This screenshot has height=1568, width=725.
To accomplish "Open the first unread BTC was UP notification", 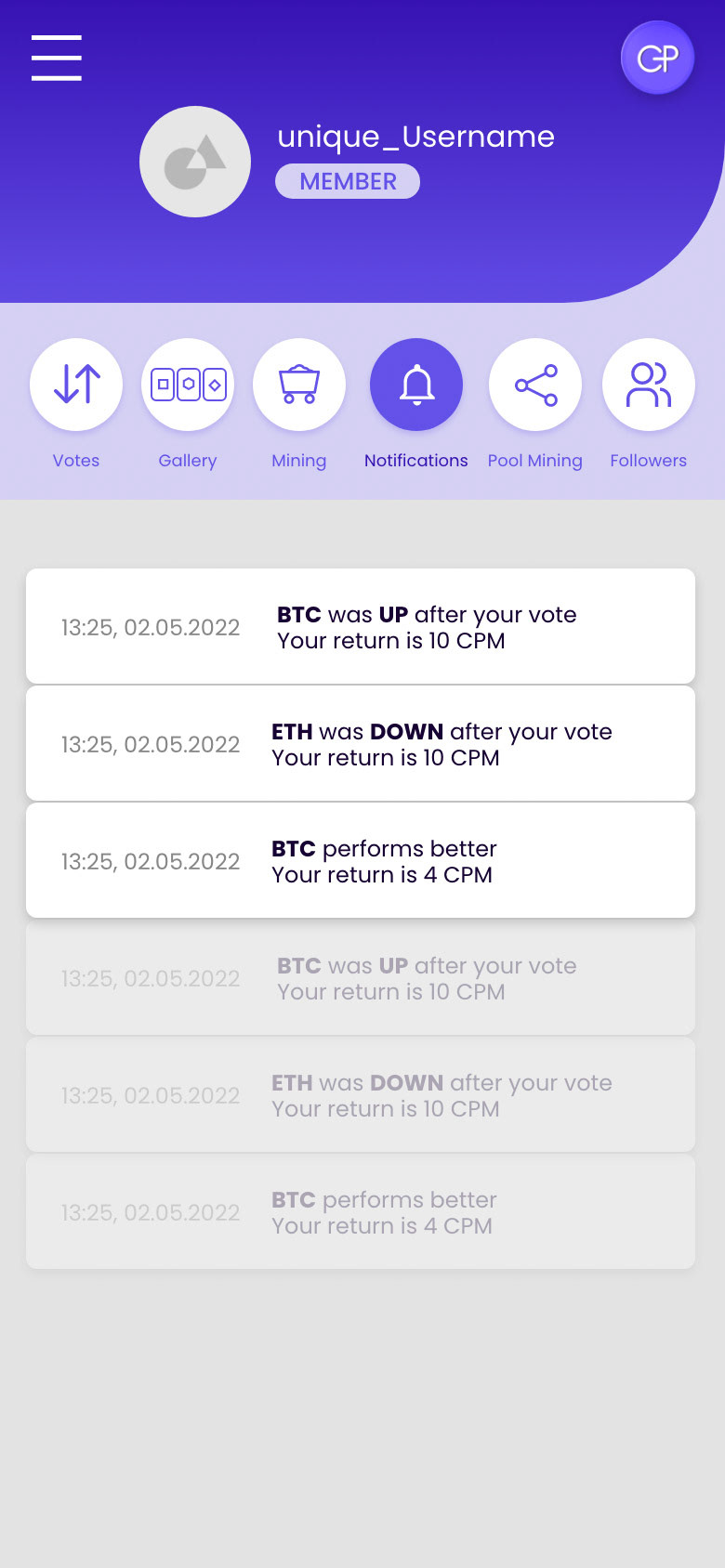I will point(361,627).
